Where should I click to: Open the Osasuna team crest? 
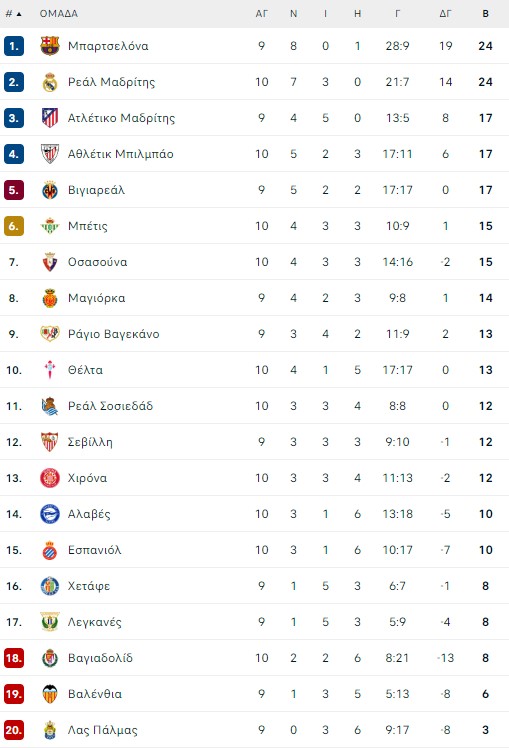[50, 262]
